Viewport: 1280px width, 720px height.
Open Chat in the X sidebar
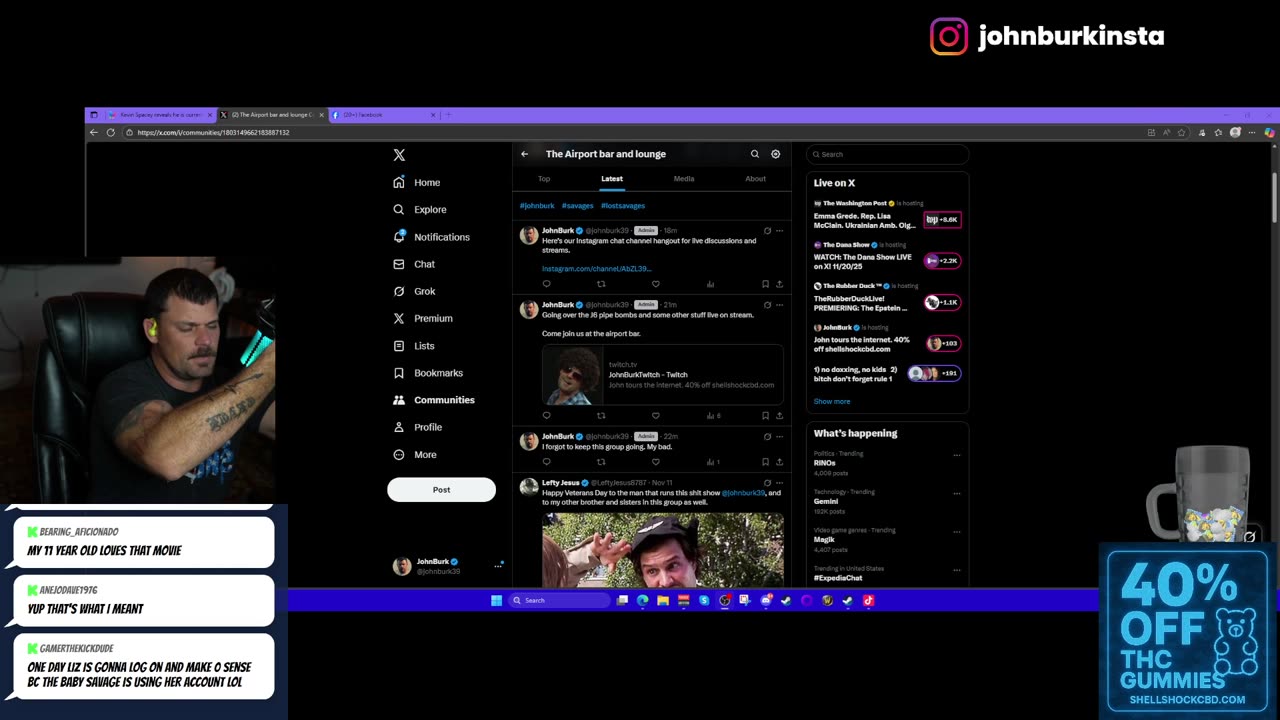414,264
